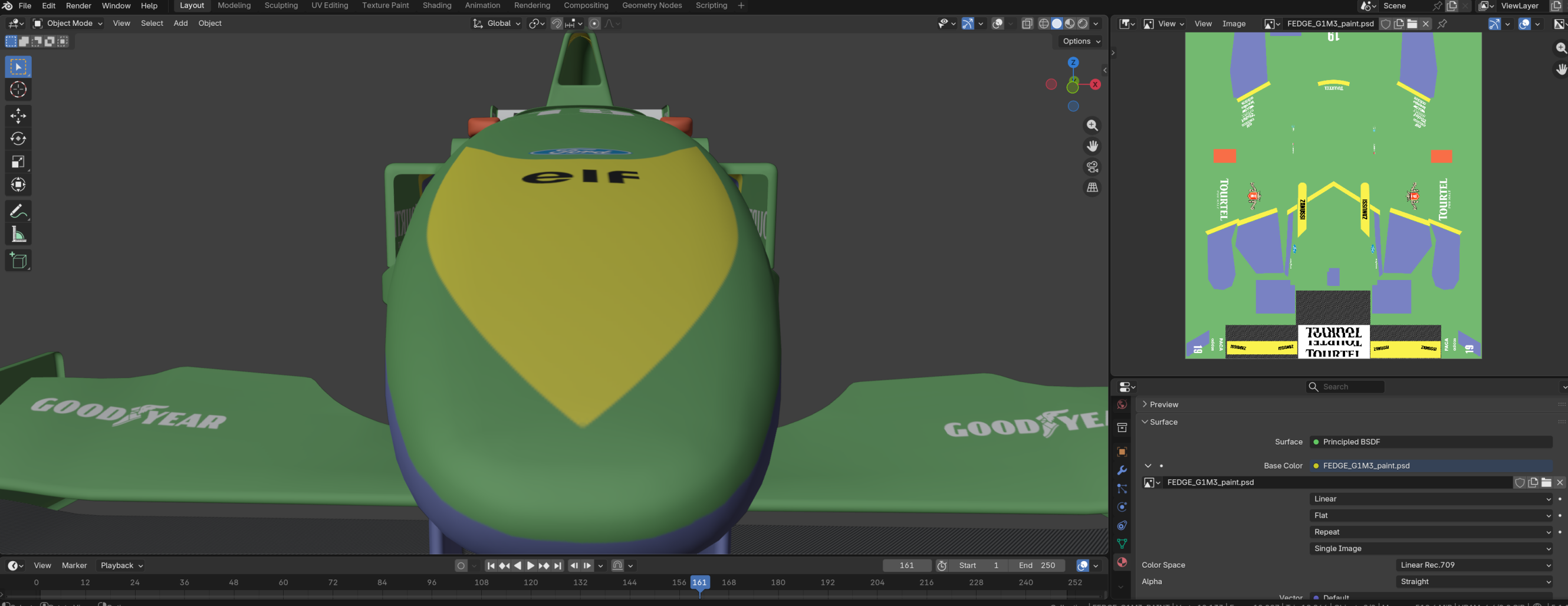This screenshot has height=606, width=1568.
Task: Select the Scale tool
Action: pos(18,162)
